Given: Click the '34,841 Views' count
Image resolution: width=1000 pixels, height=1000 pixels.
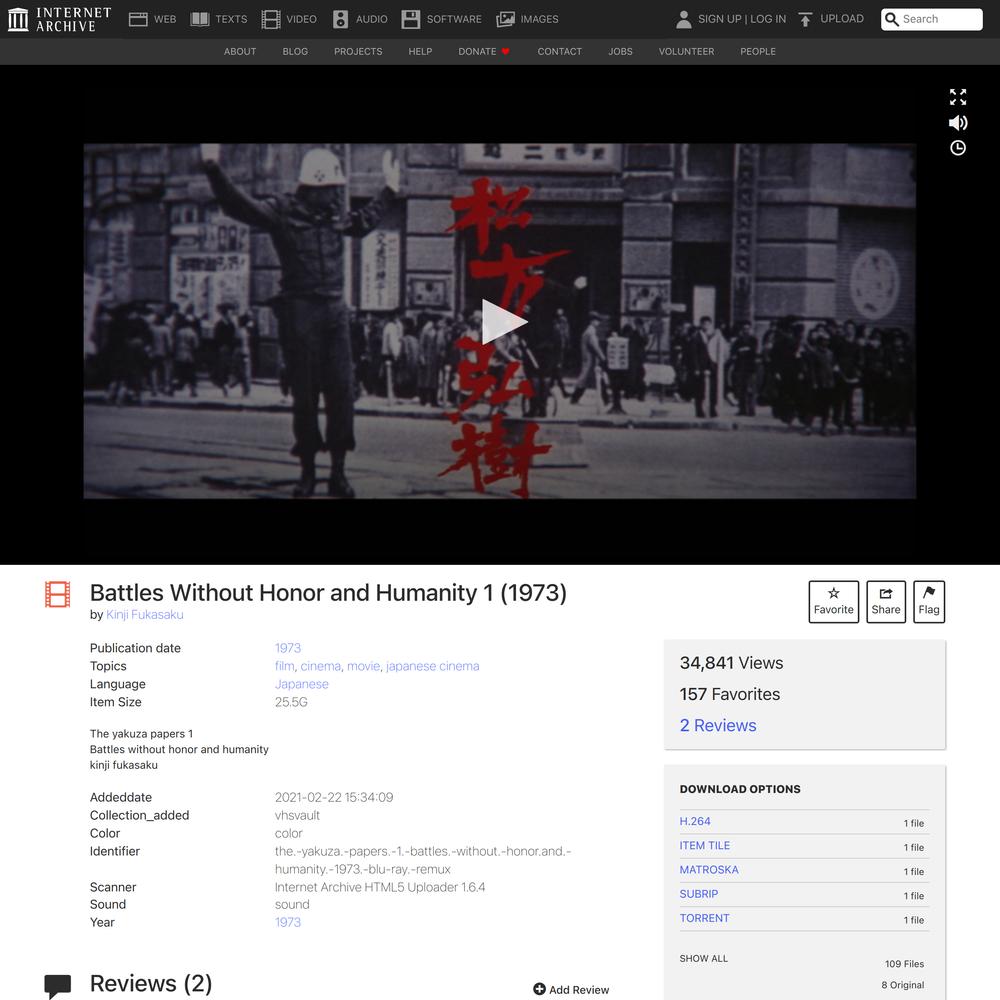Looking at the screenshot, I should 732,663.
